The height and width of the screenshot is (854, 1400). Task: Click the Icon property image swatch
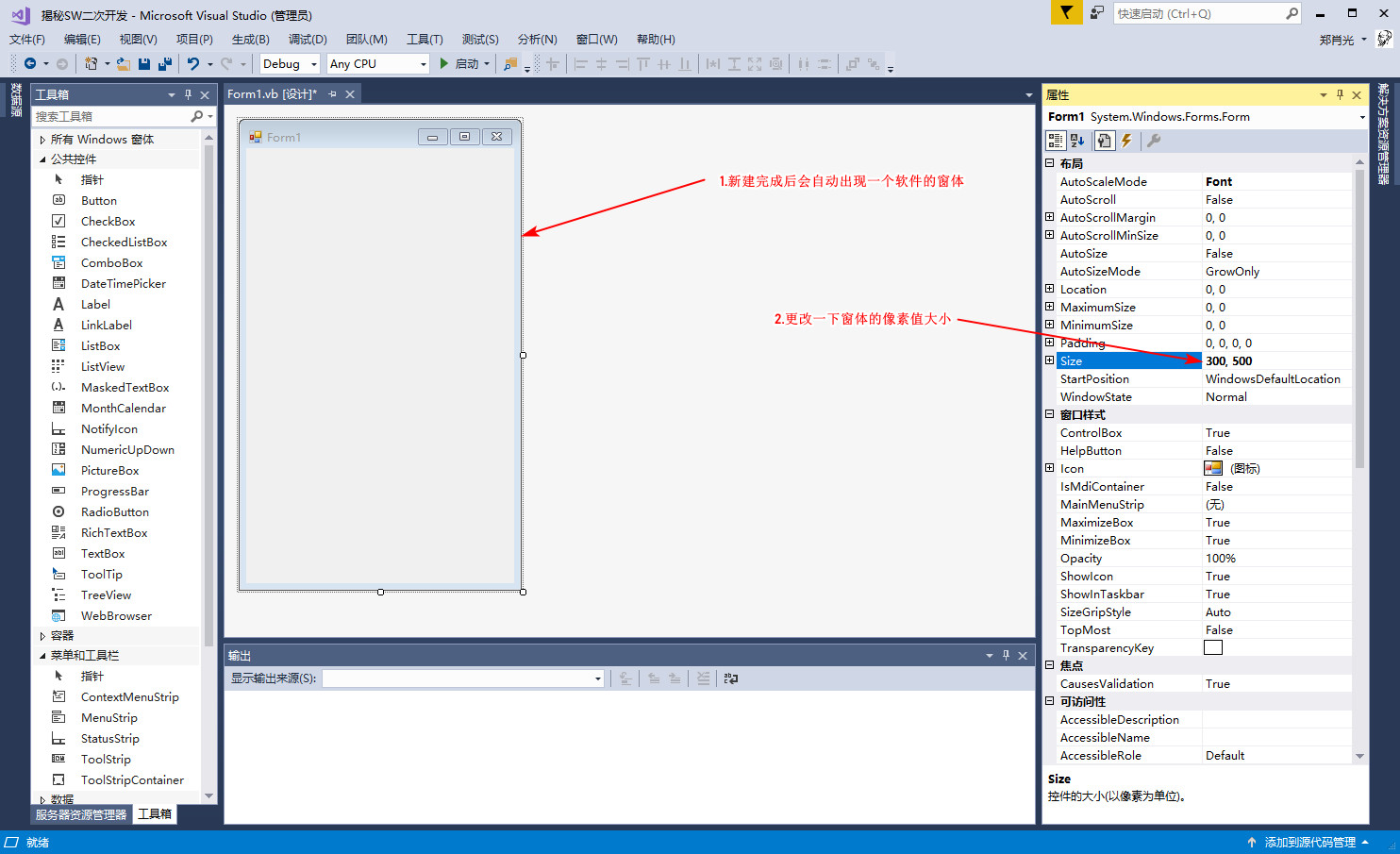click(1213, 468)
